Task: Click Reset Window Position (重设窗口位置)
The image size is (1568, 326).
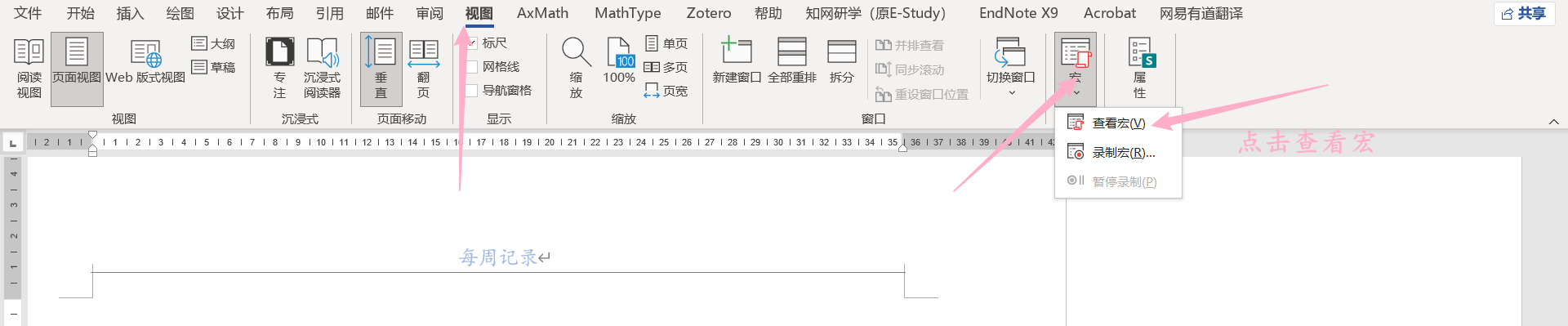Action: (921, 95)
